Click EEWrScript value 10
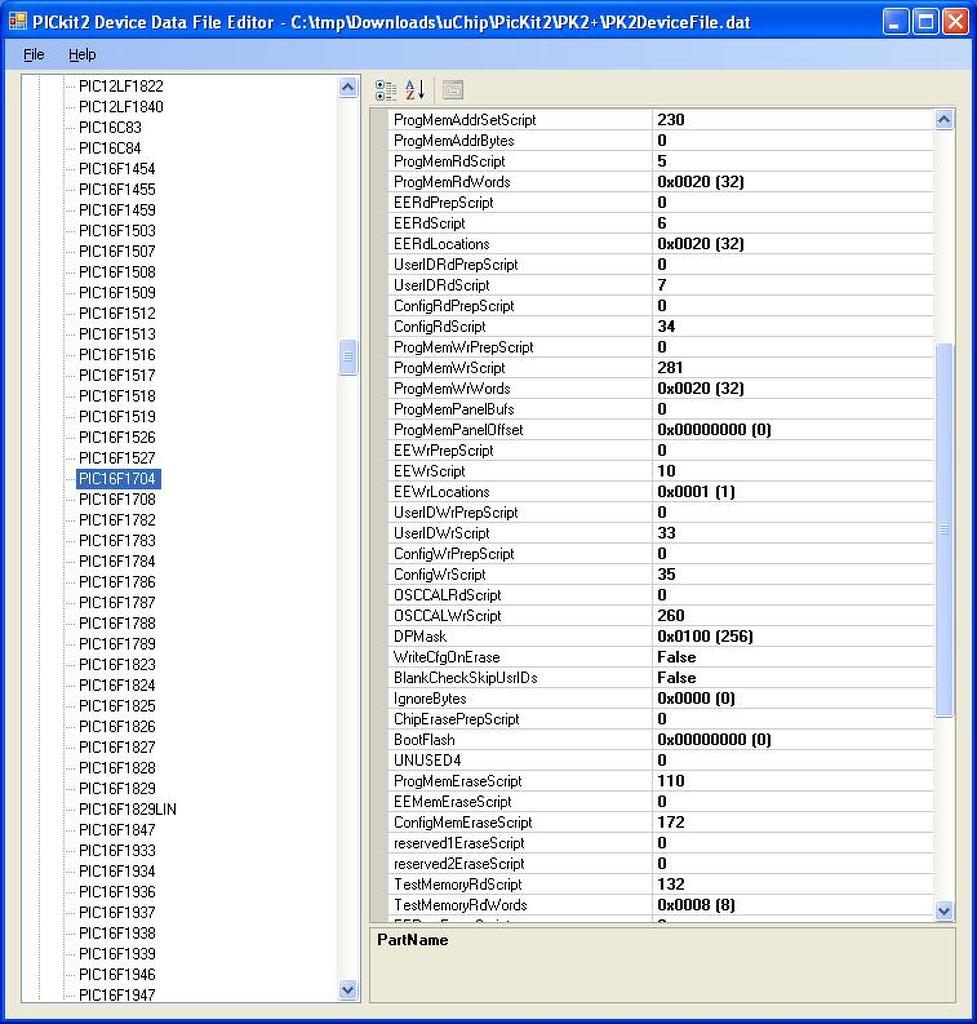The image size is (977, 1024). 666,471
